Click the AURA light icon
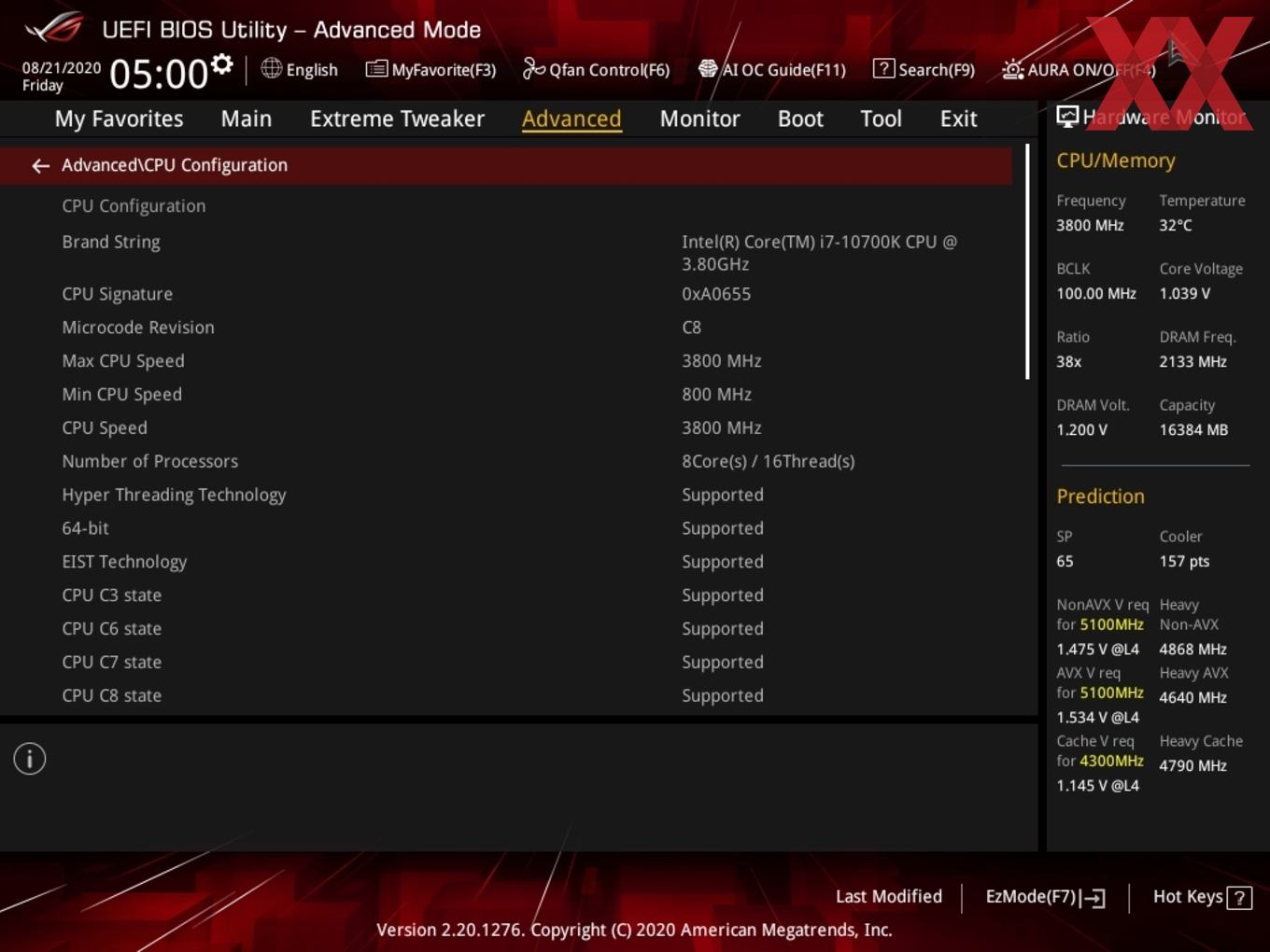 1012,69
